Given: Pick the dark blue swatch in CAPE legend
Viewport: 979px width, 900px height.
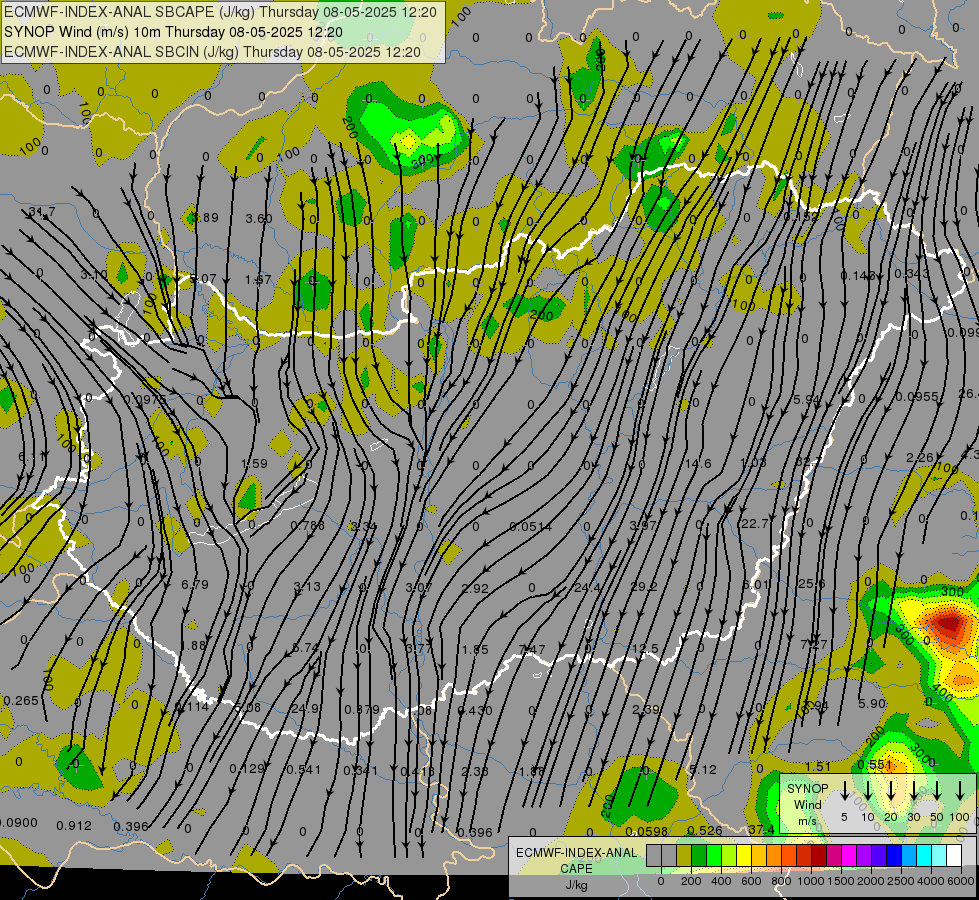Looking at the screenshot, I should (894, 856).
